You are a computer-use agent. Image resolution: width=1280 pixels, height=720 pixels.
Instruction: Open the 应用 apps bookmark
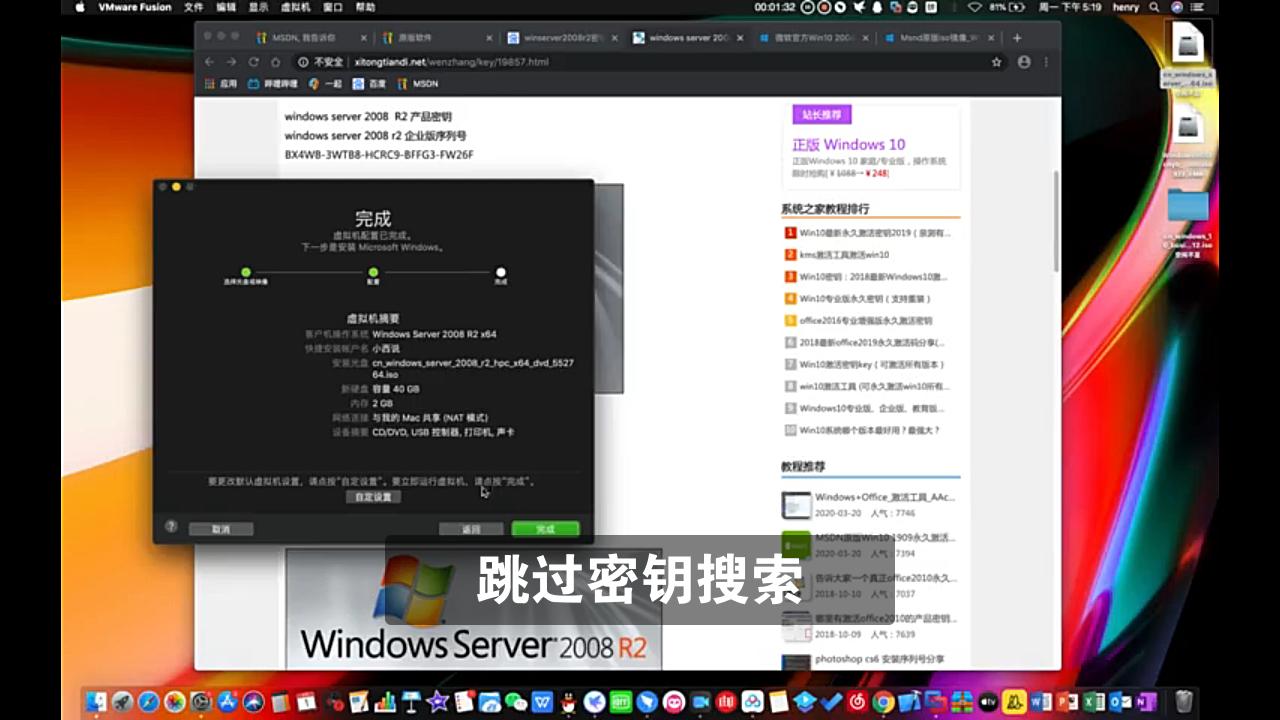click(221, 84)
